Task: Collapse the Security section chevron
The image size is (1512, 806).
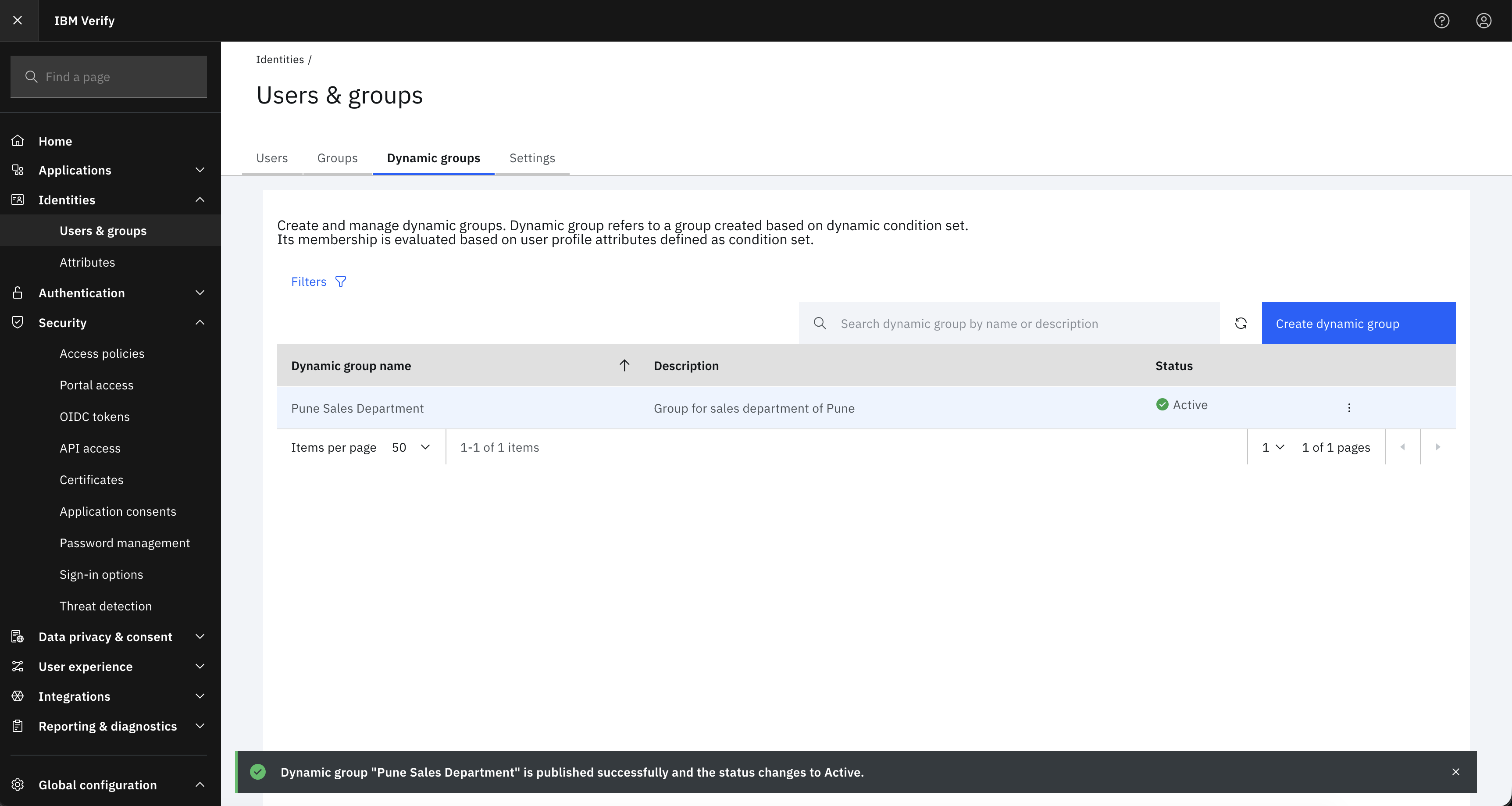Action: (x=200, y=322)
